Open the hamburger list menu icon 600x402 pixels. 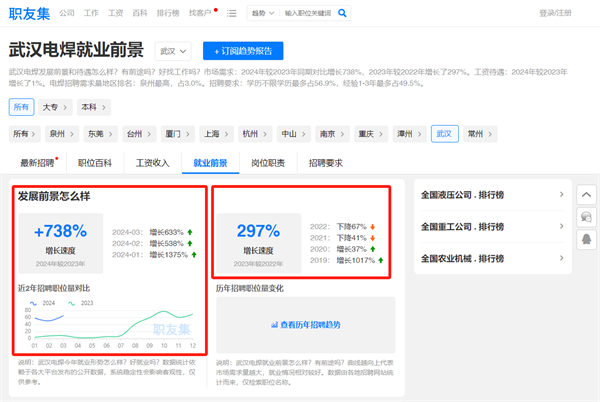tap(232, 13)
